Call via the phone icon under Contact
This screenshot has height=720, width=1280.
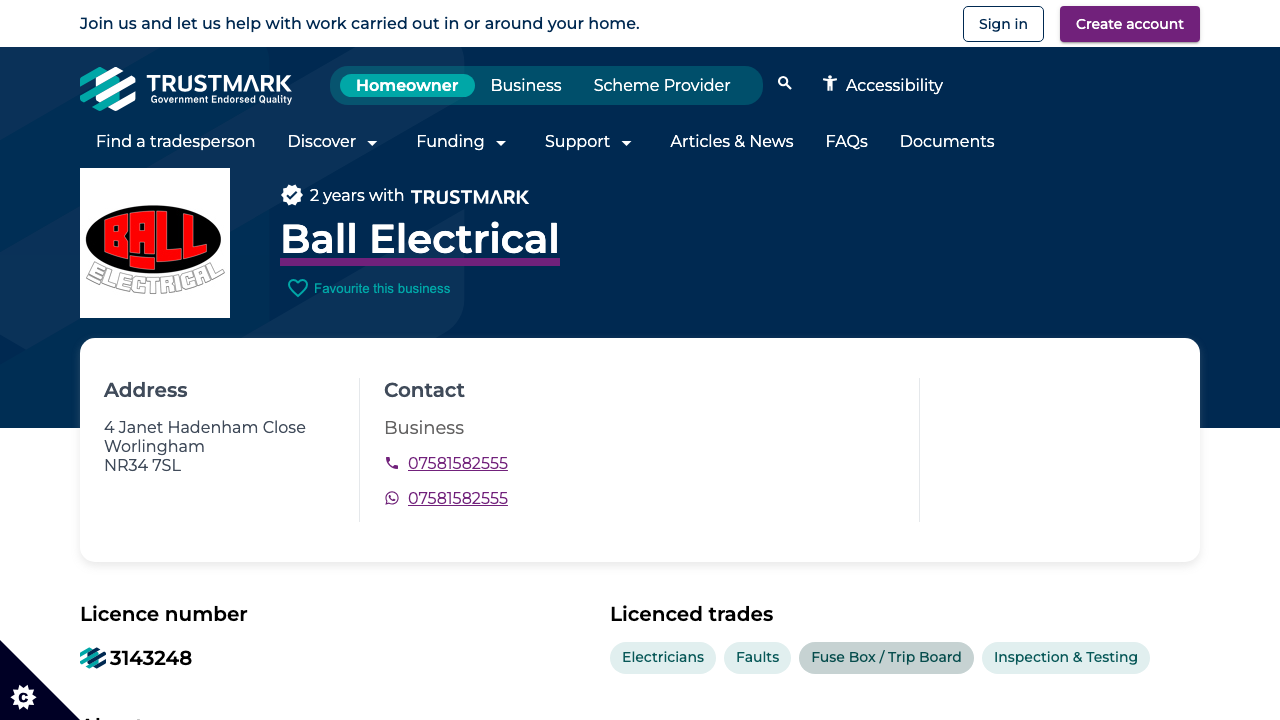(x=391, y=463)
